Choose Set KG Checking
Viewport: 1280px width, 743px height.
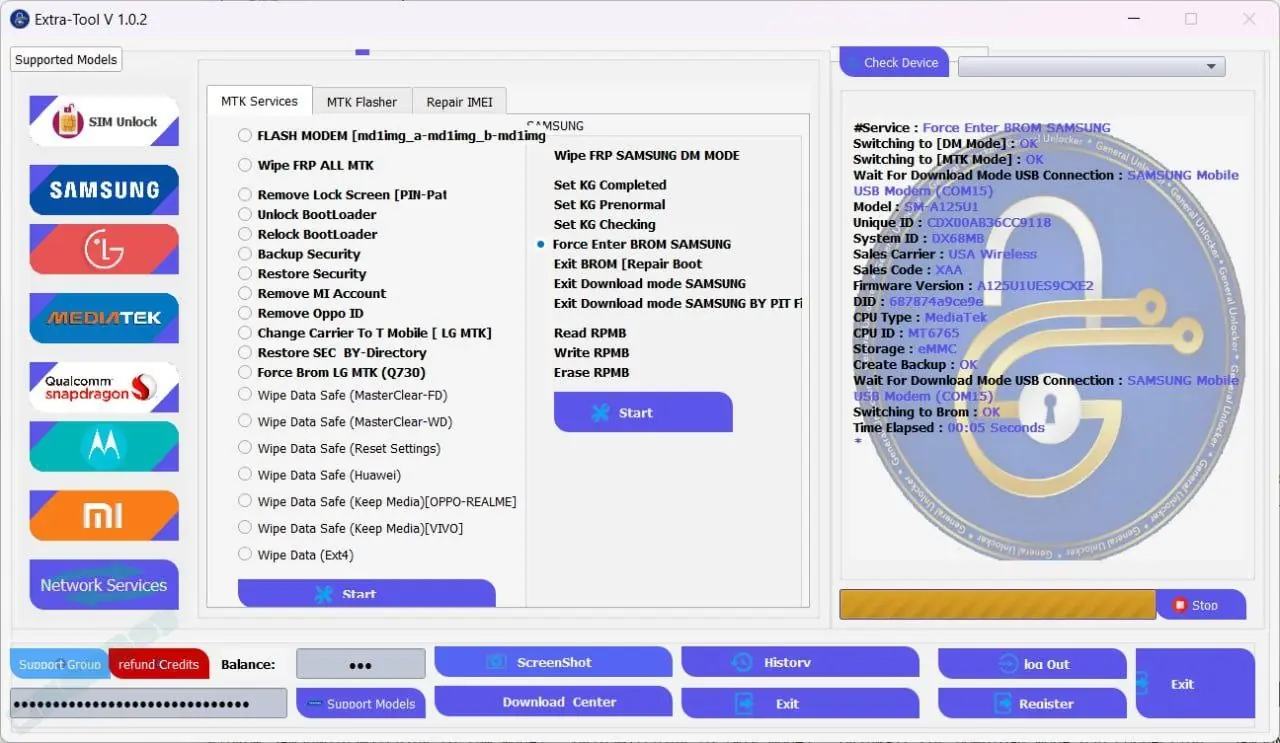click(x=605, y=224)
